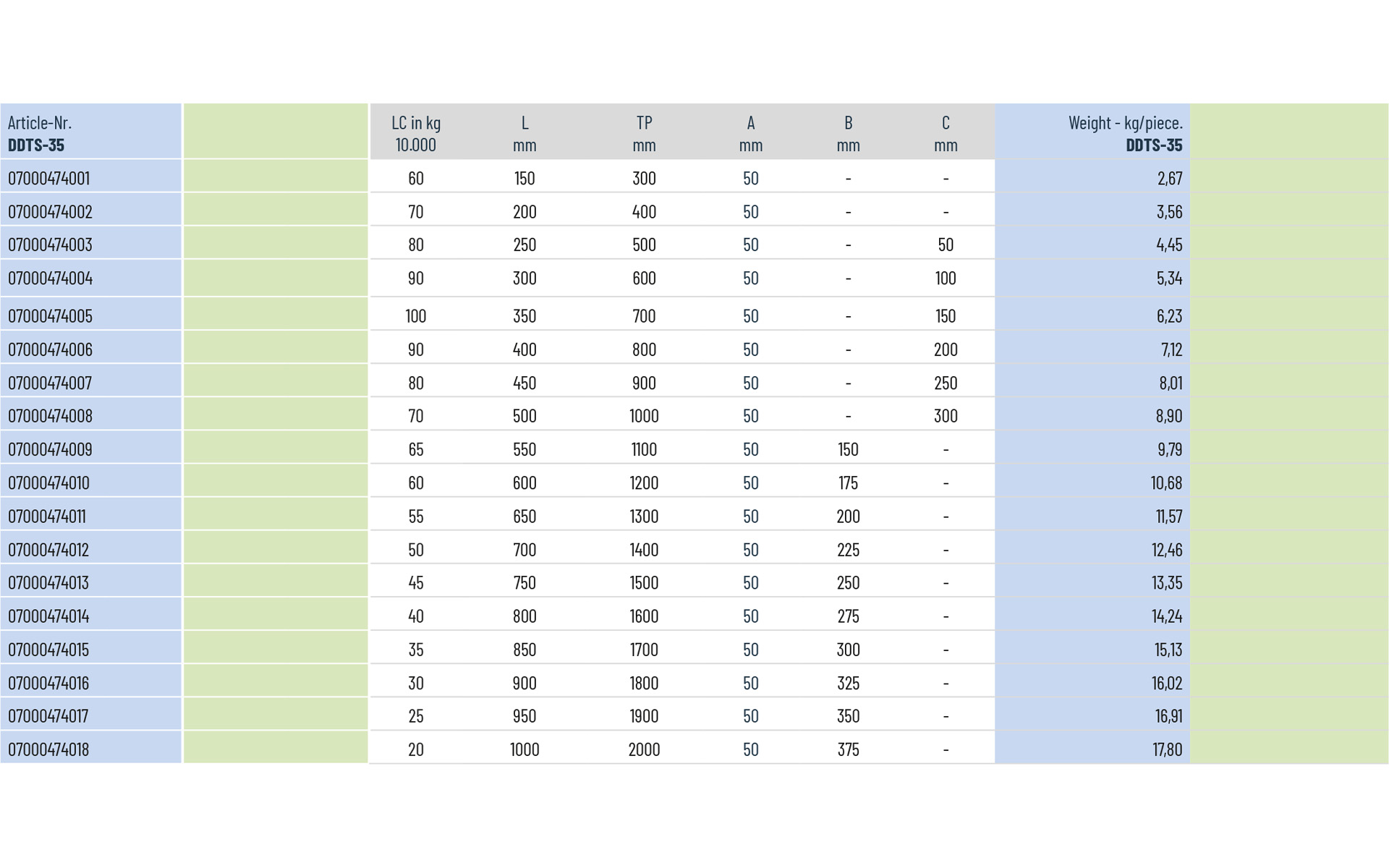Click article number 07000474010
This screenshot has height=868, width=1389.
tap(49, 482)
